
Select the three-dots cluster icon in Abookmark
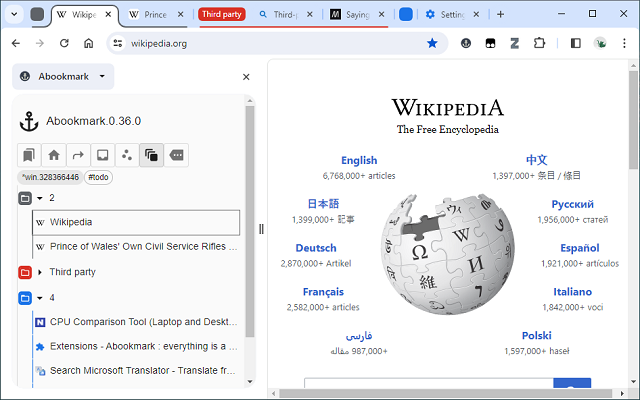(x=127, y=155)
